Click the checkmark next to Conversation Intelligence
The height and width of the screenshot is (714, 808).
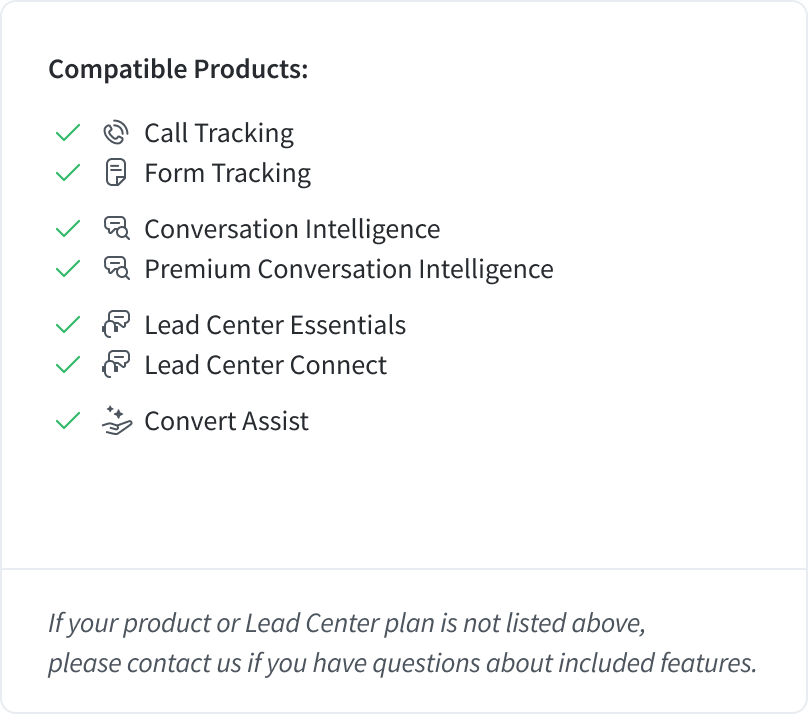click(x=68, y=228)
